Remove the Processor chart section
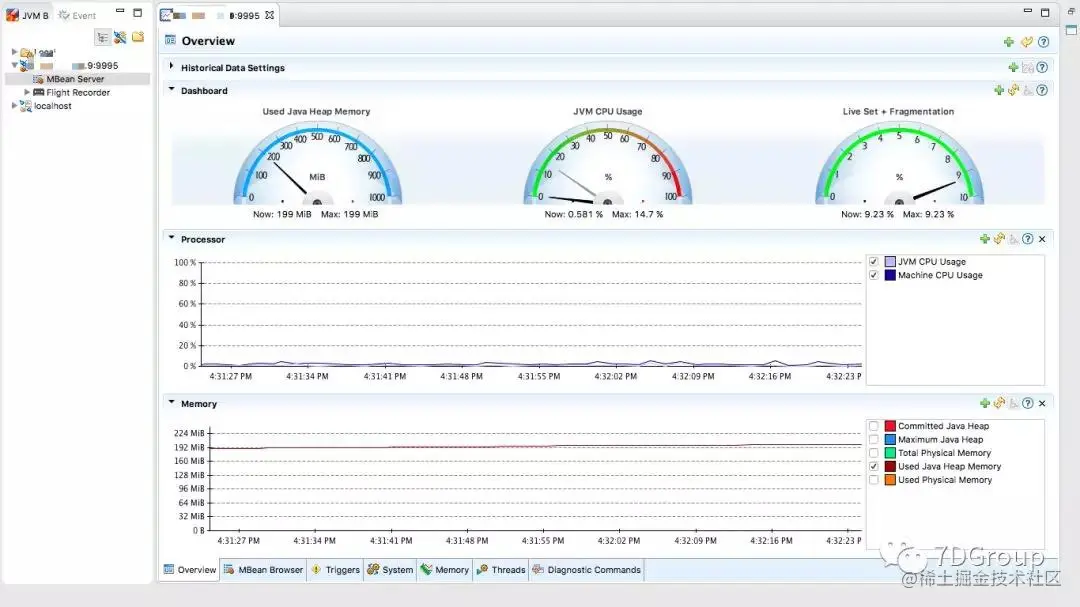This screenshot has height=607, width=1080. pyautogui.click(x=1042, y=239)
